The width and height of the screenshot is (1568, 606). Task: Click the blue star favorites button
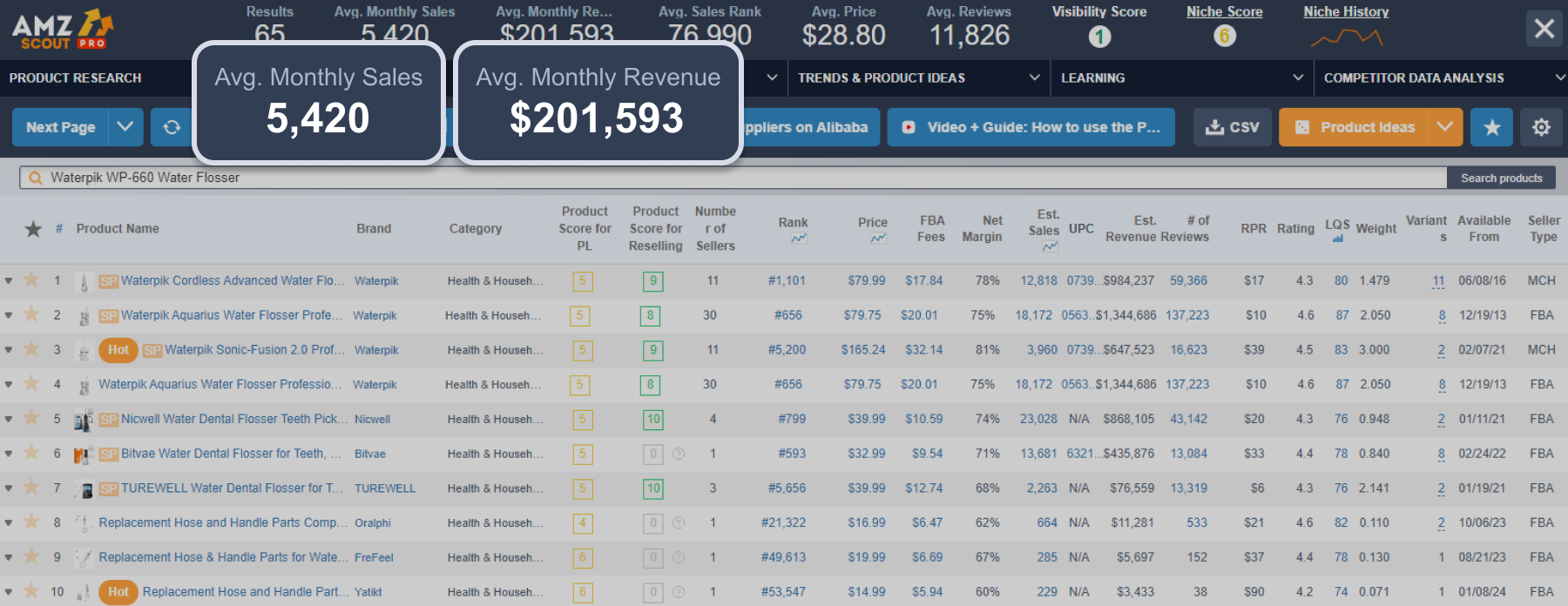coord(1492,127)
